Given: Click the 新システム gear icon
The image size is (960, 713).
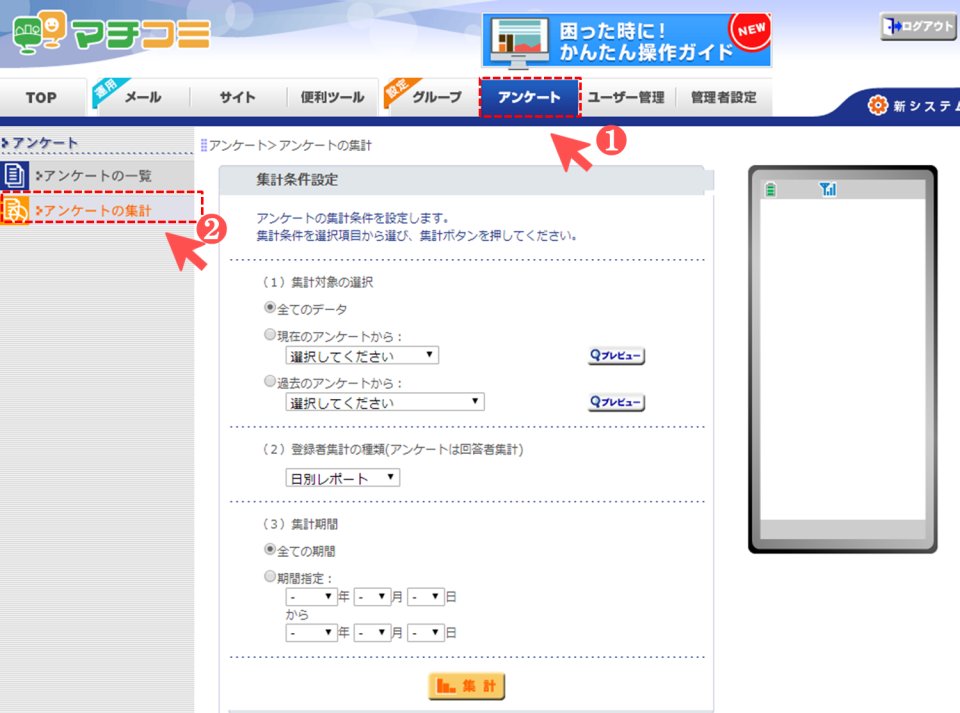Looking at the screenshot, I should click(877, 105).
